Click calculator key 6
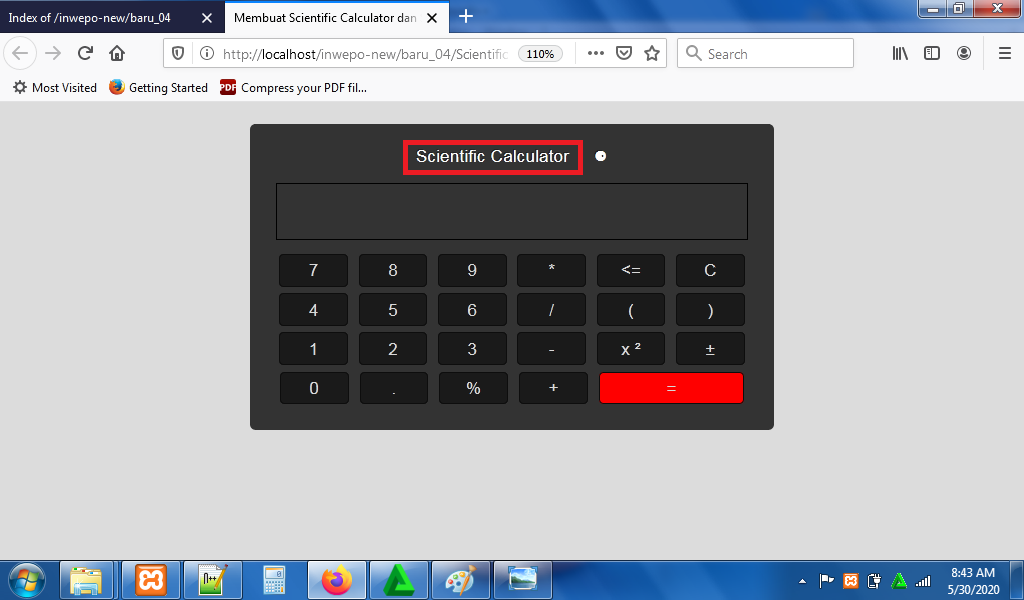Viewport: 1024px width, 600px height. coord(472,309)
